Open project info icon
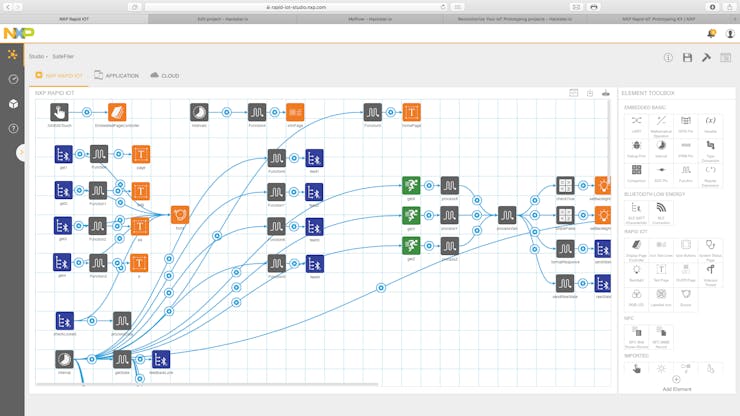The height and width of the screenshot is (416, 740). point(668,58)
